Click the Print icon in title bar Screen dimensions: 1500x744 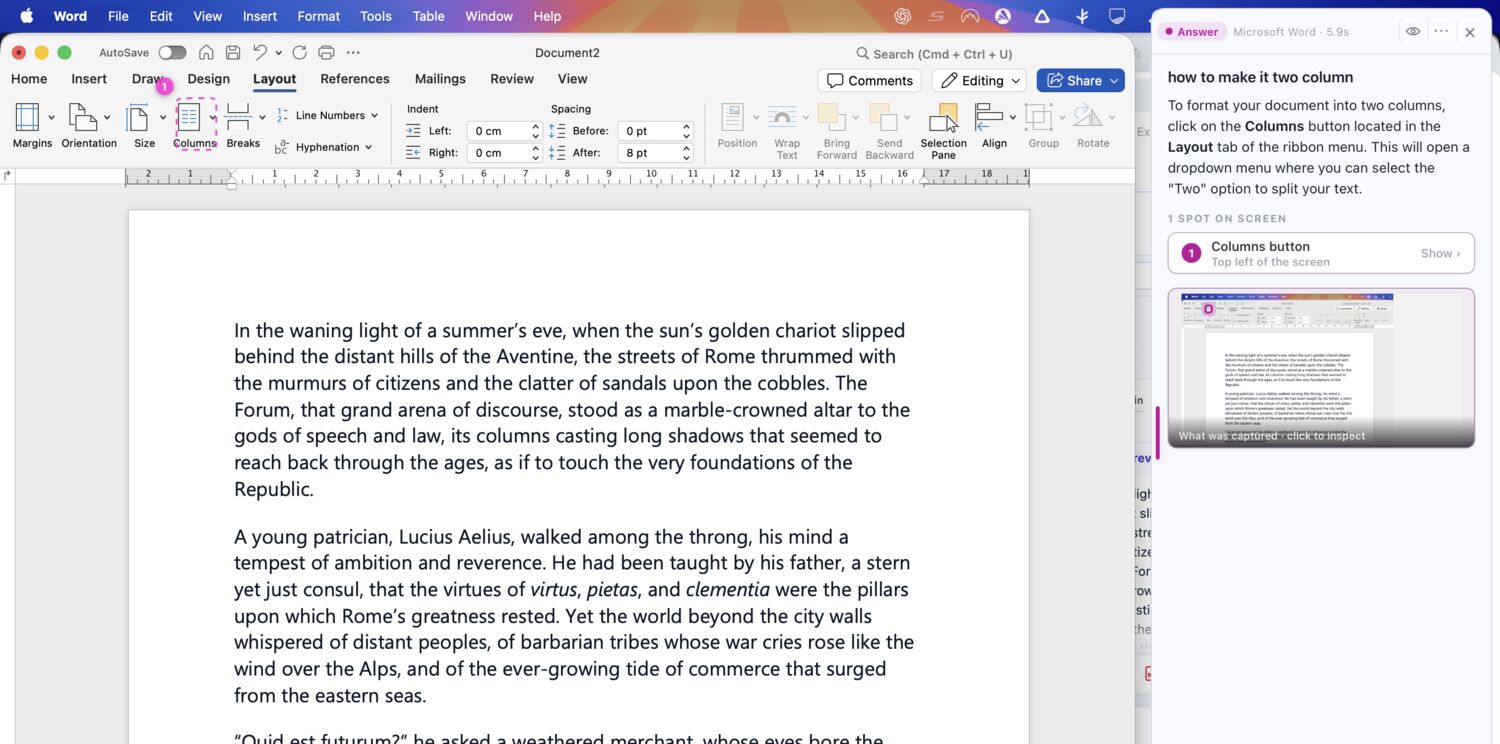[x=326, y=53]
